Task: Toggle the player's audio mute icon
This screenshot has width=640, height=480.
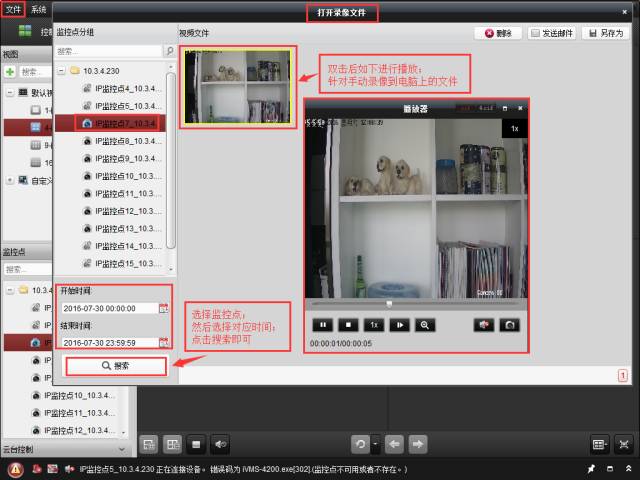Action: tap(484, 325)
